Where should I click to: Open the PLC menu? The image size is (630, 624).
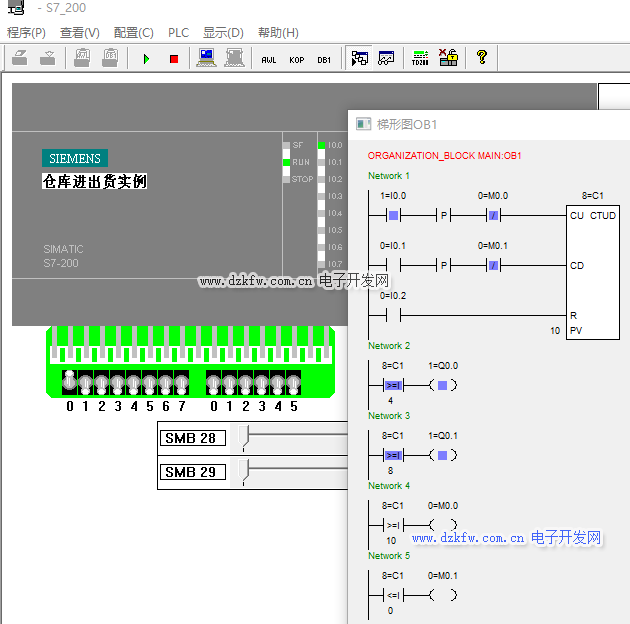178,32
